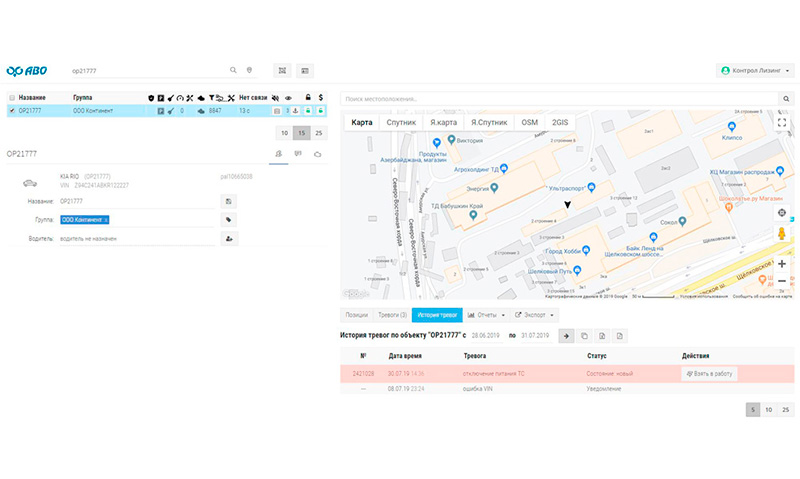Click the Взять в работу button
Viewport: 800px width, 479px height.
click(709, 374)
